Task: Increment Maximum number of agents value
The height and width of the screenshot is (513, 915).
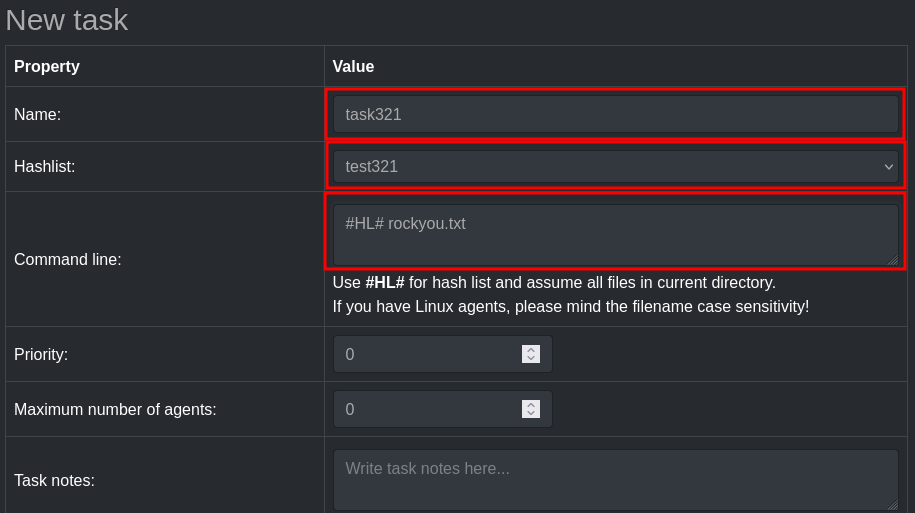Action: [531, 404]
